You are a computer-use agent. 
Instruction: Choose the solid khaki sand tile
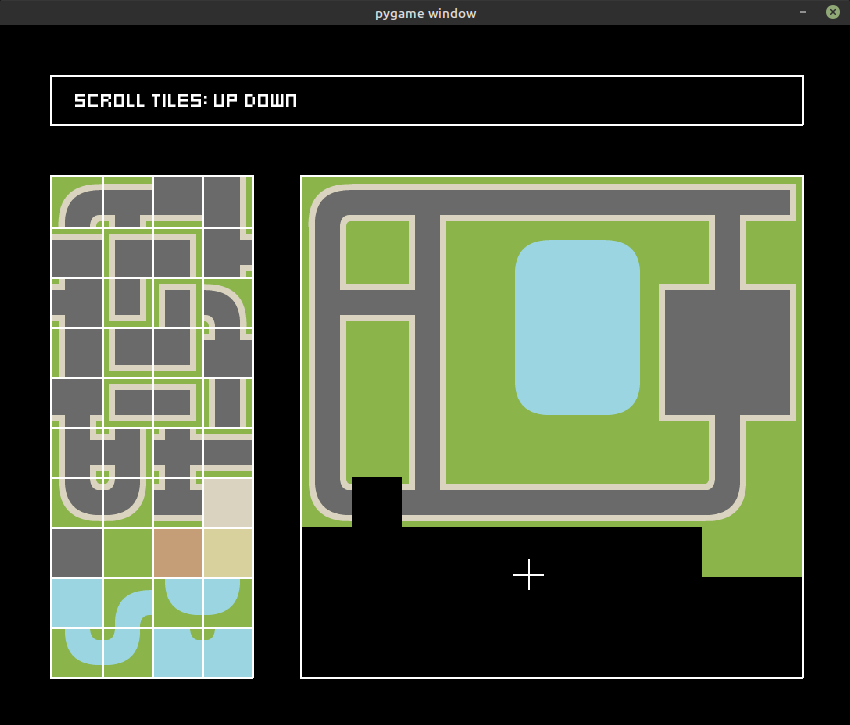pyautogui.click(x=228, y=553)
